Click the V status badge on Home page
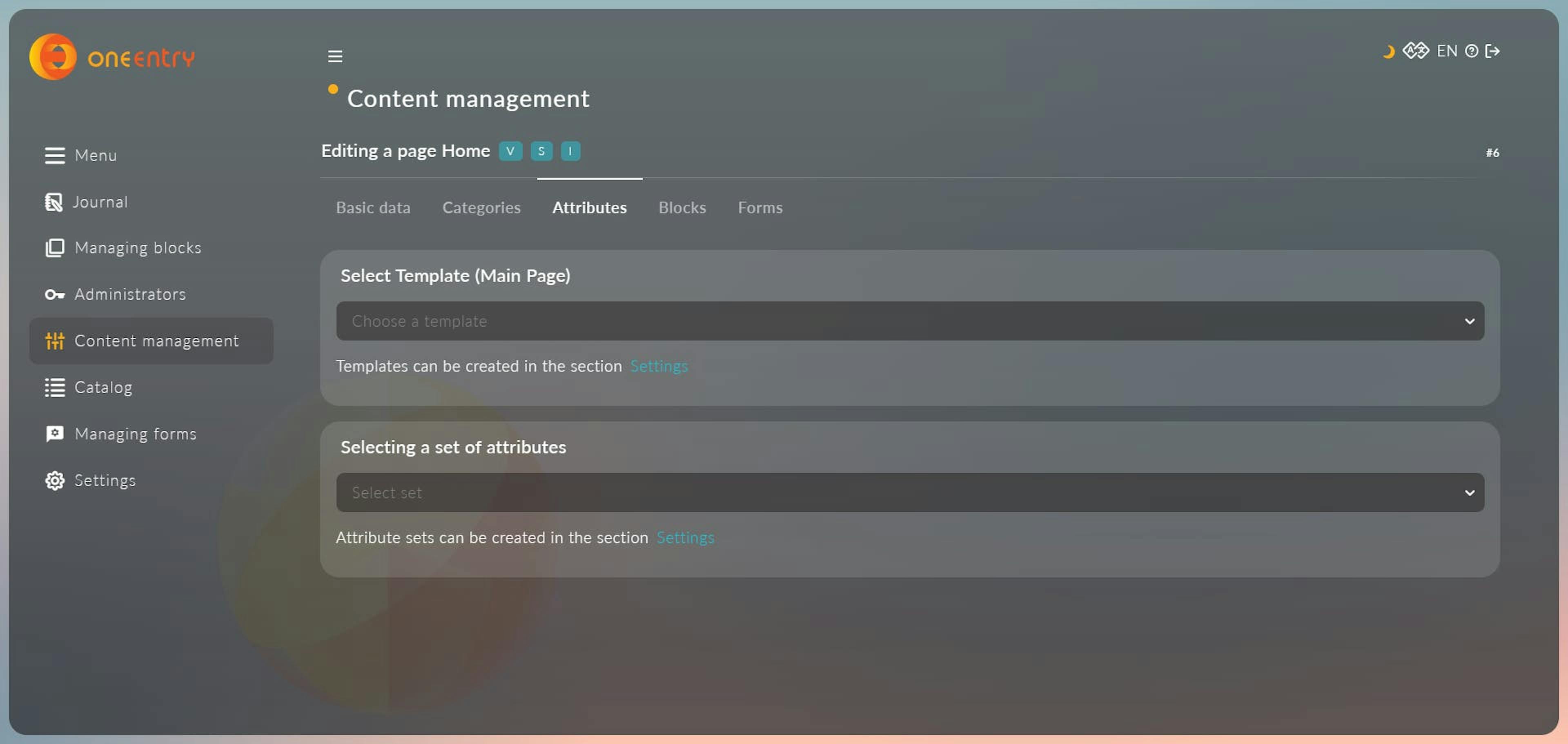 [511, 152]
